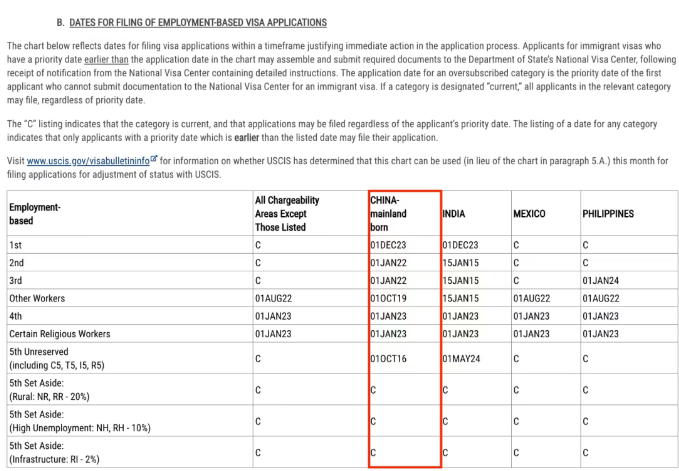Select the CHINA-mainland born column header
This screenshot has width=679, height=471.
[388, 213]
